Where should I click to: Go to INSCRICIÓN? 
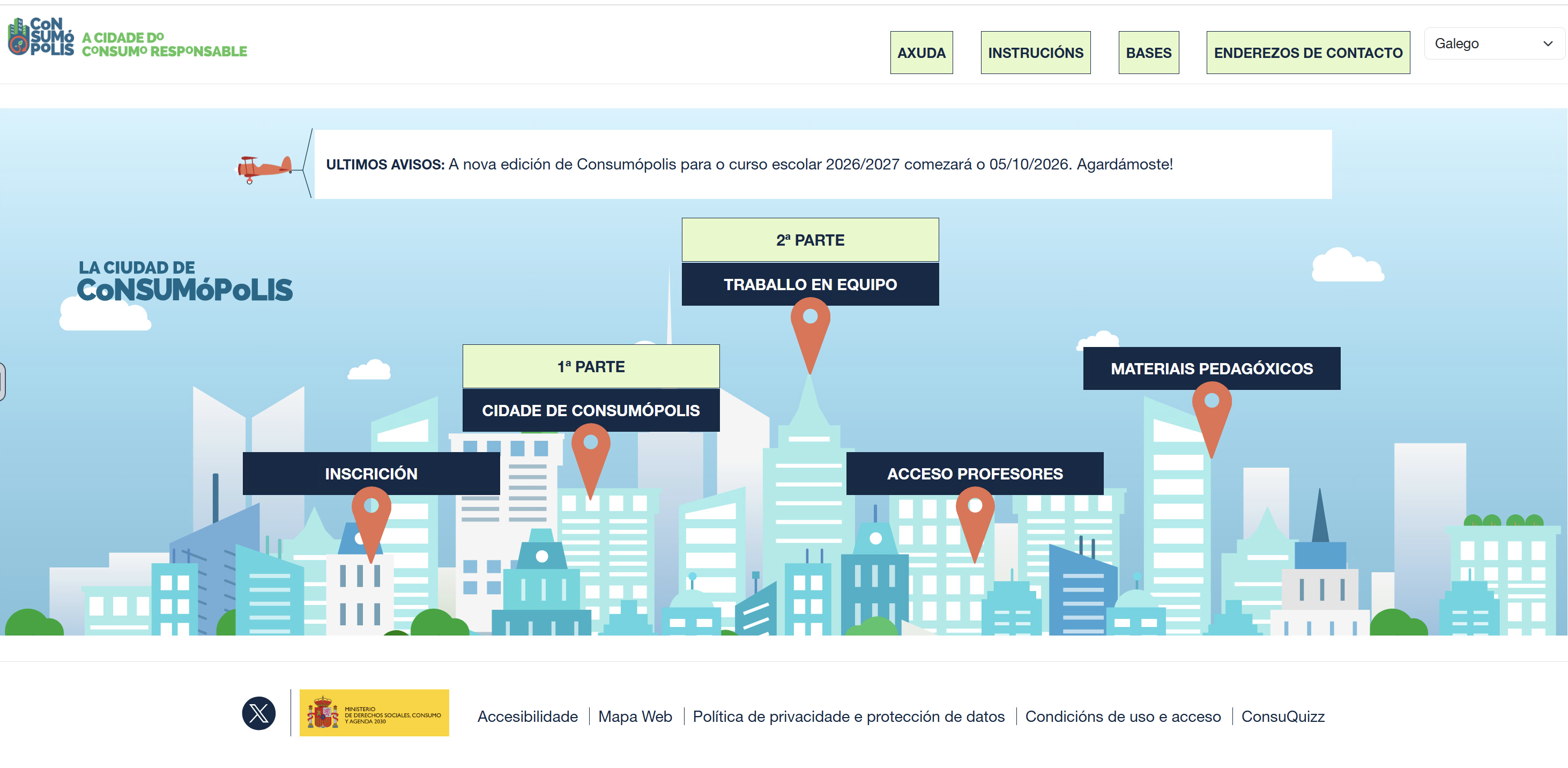[x=371, y=473]
